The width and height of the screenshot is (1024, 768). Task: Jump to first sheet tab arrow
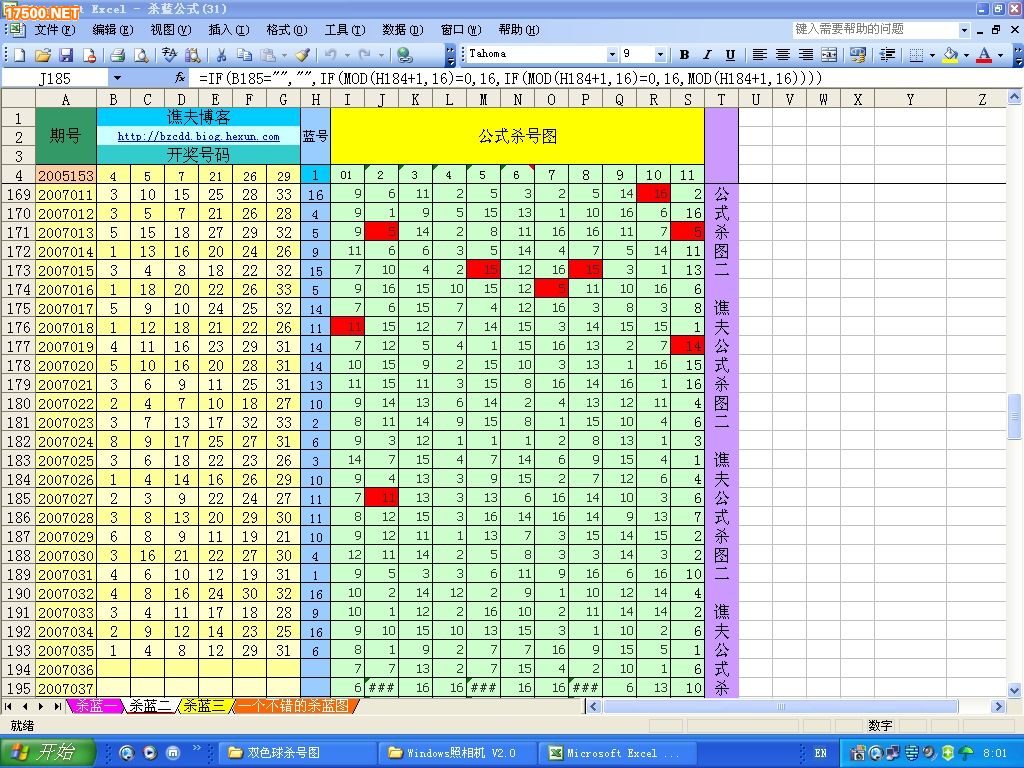tap(8, 706)
